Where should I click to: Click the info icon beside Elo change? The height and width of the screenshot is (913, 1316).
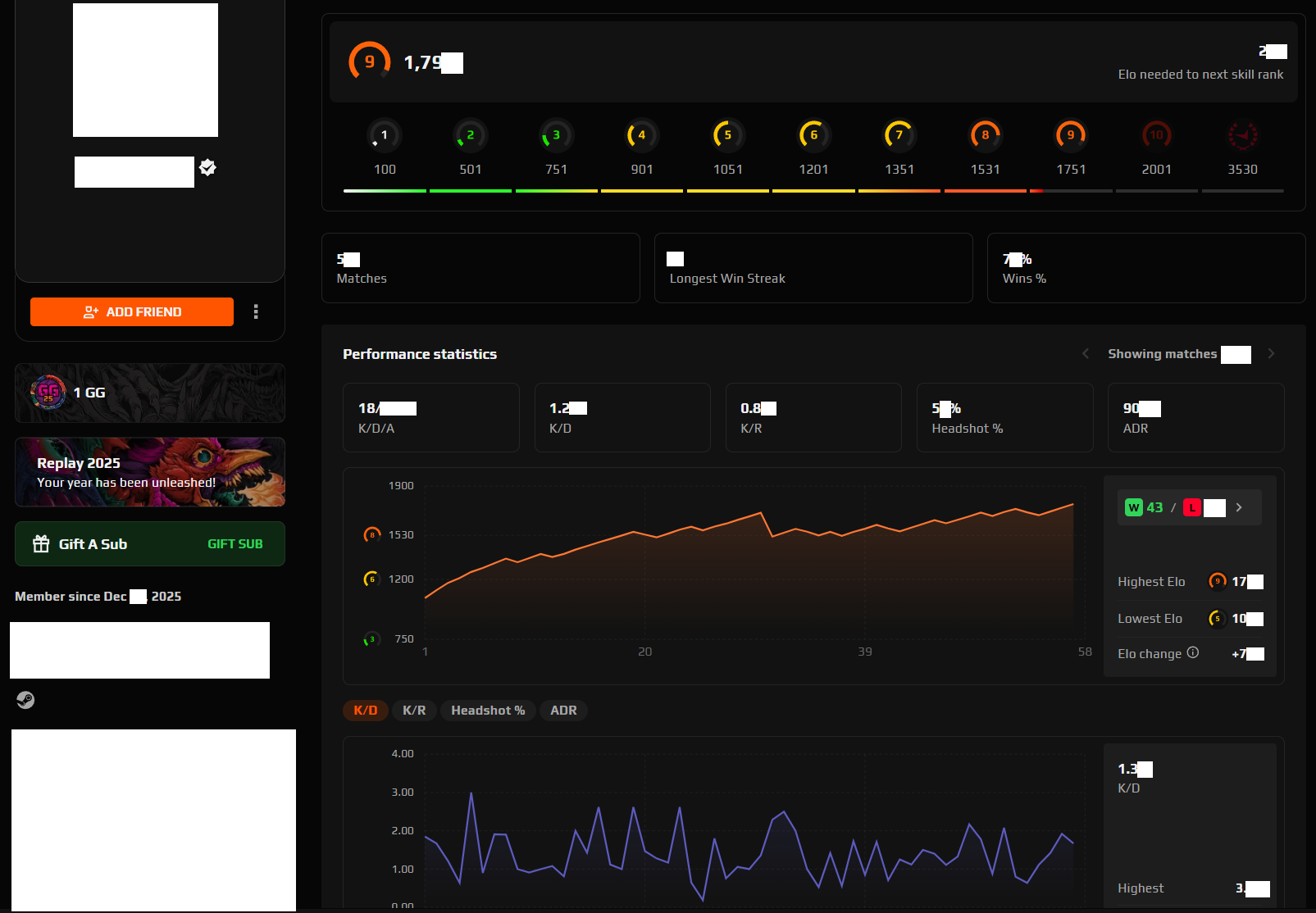[1193, 652]
